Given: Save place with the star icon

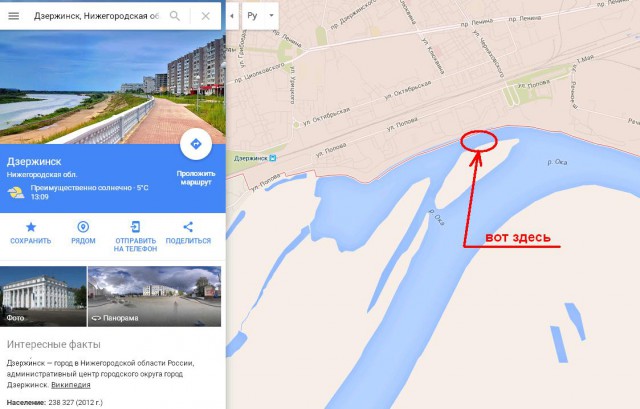Looking at the screenshot, I should (31, 227).
